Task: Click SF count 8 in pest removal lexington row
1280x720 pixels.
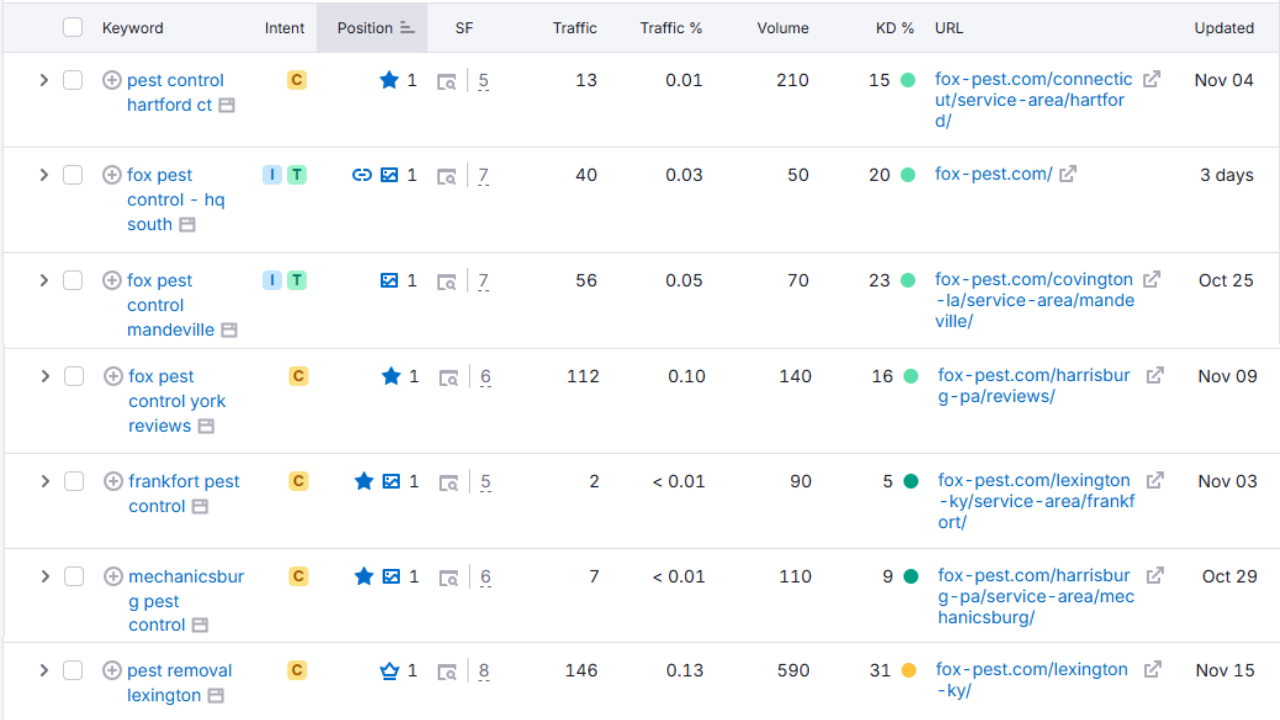Action: (484, 671)
